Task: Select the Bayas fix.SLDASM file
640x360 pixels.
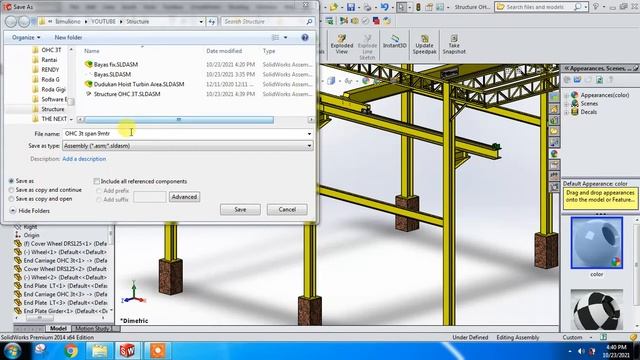Action: 116,64
